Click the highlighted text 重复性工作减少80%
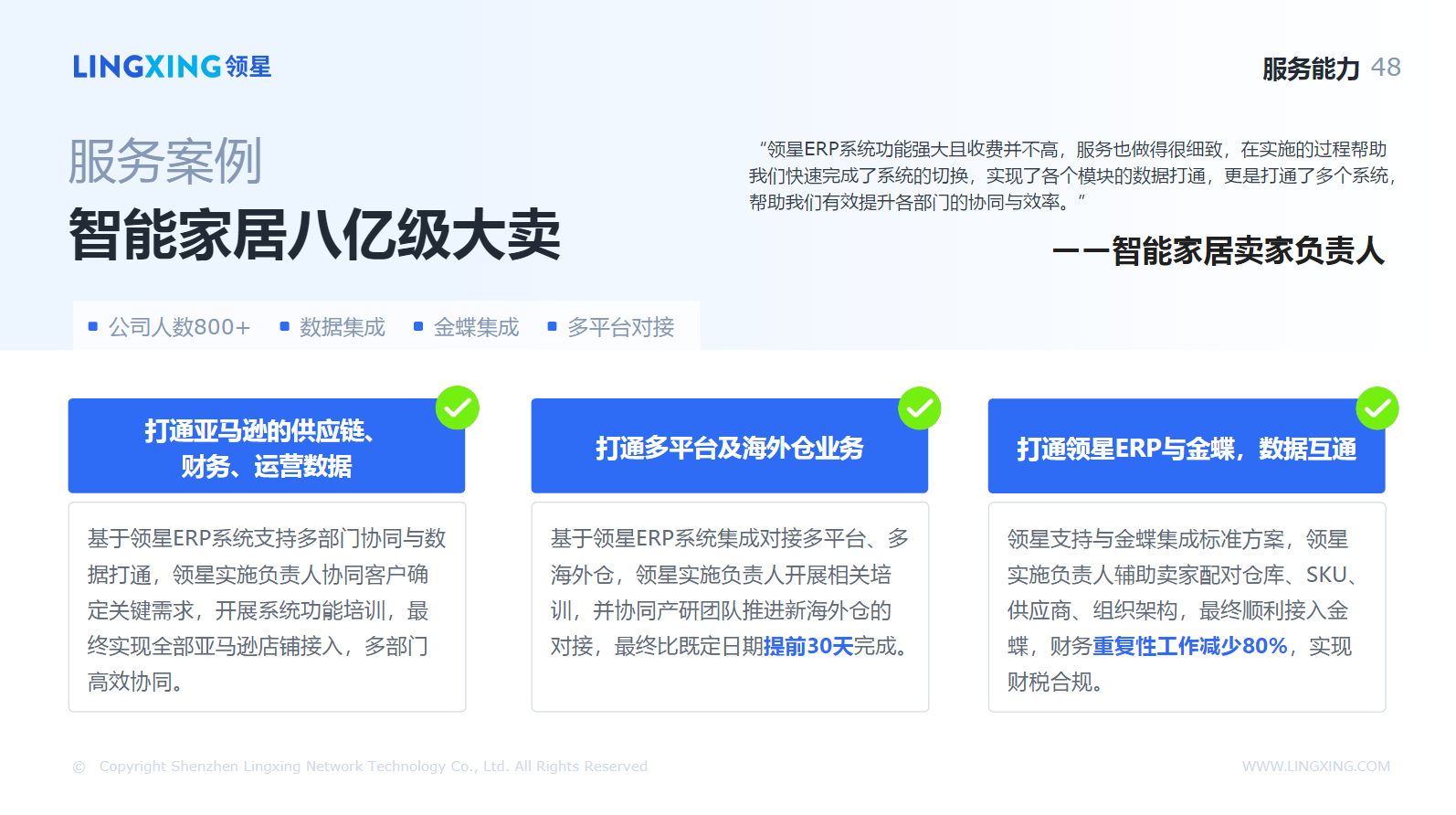The image size is (1456, 815). tap(1190, 646)
